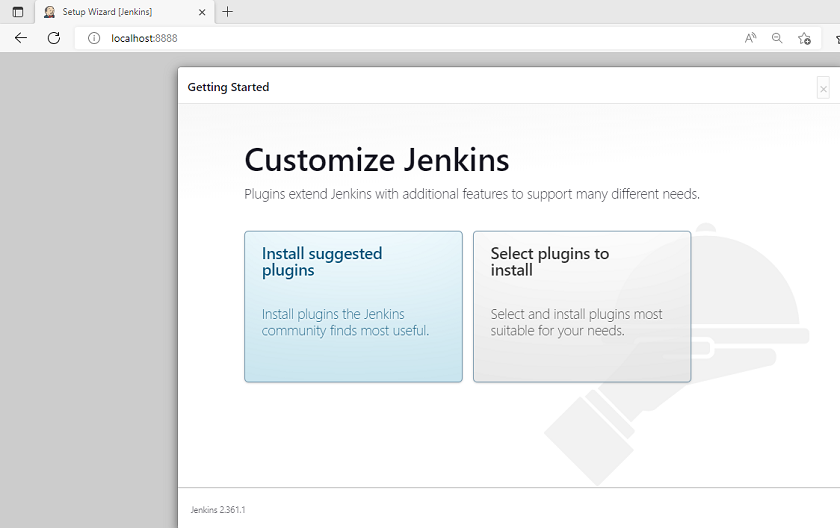Open the partially visible favorites icon at toolbar edge
The image size is (840, 528).
coord(835,38)
